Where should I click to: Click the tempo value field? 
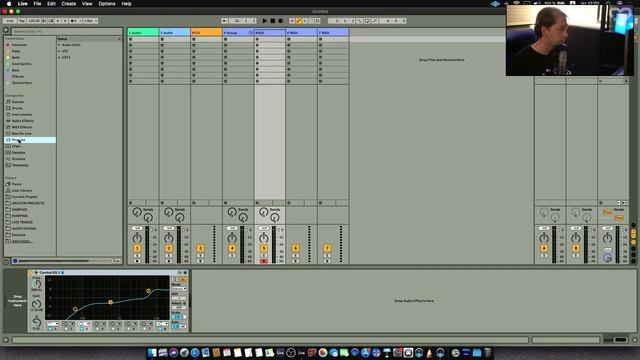pos(34,21)
